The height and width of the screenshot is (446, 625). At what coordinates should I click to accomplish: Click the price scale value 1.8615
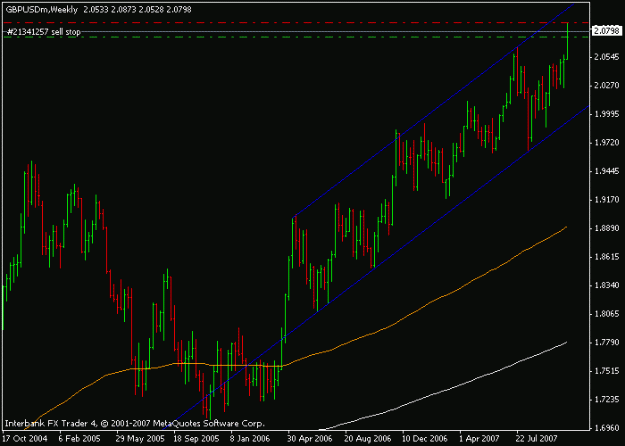[x=607, y=257]
